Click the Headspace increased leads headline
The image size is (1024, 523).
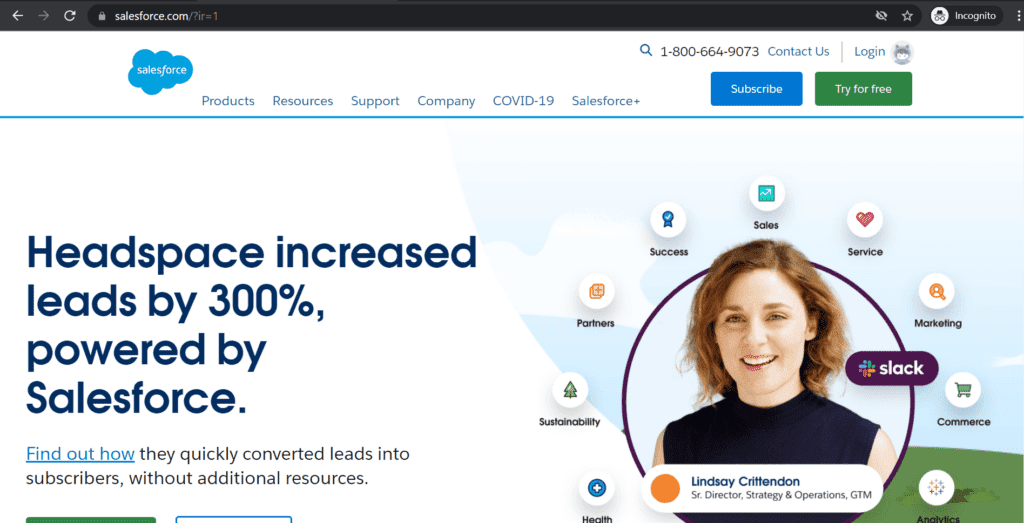252,325
